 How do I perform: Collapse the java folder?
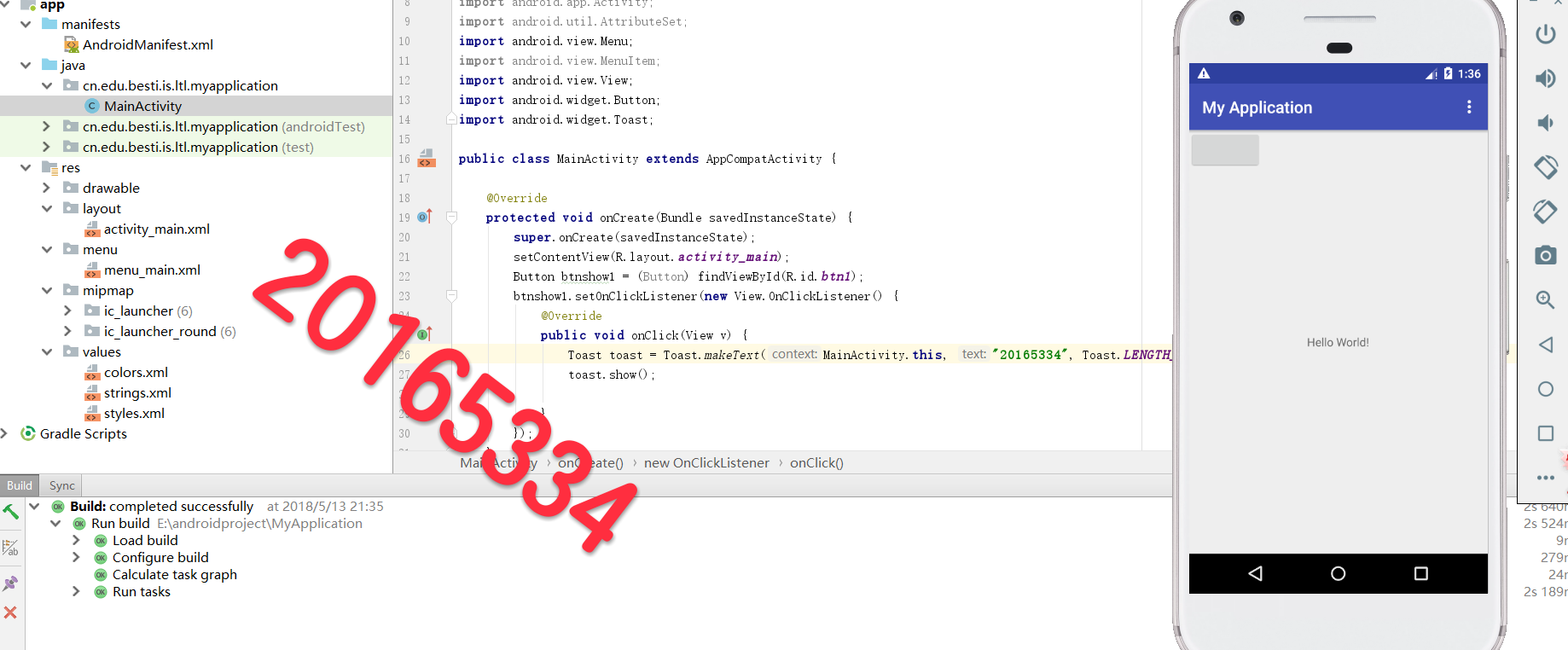click(x=26, y=65)
